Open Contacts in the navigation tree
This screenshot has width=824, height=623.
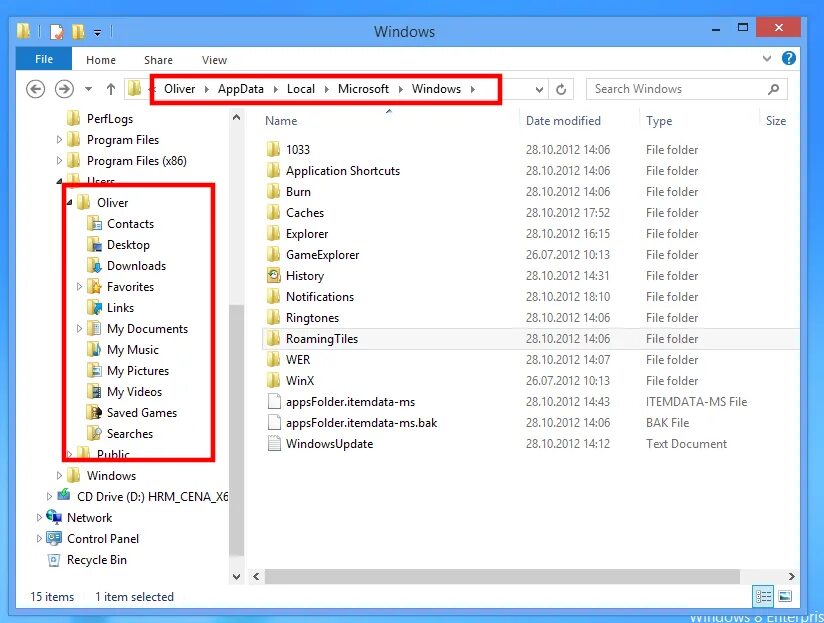(x=130, y=224)
